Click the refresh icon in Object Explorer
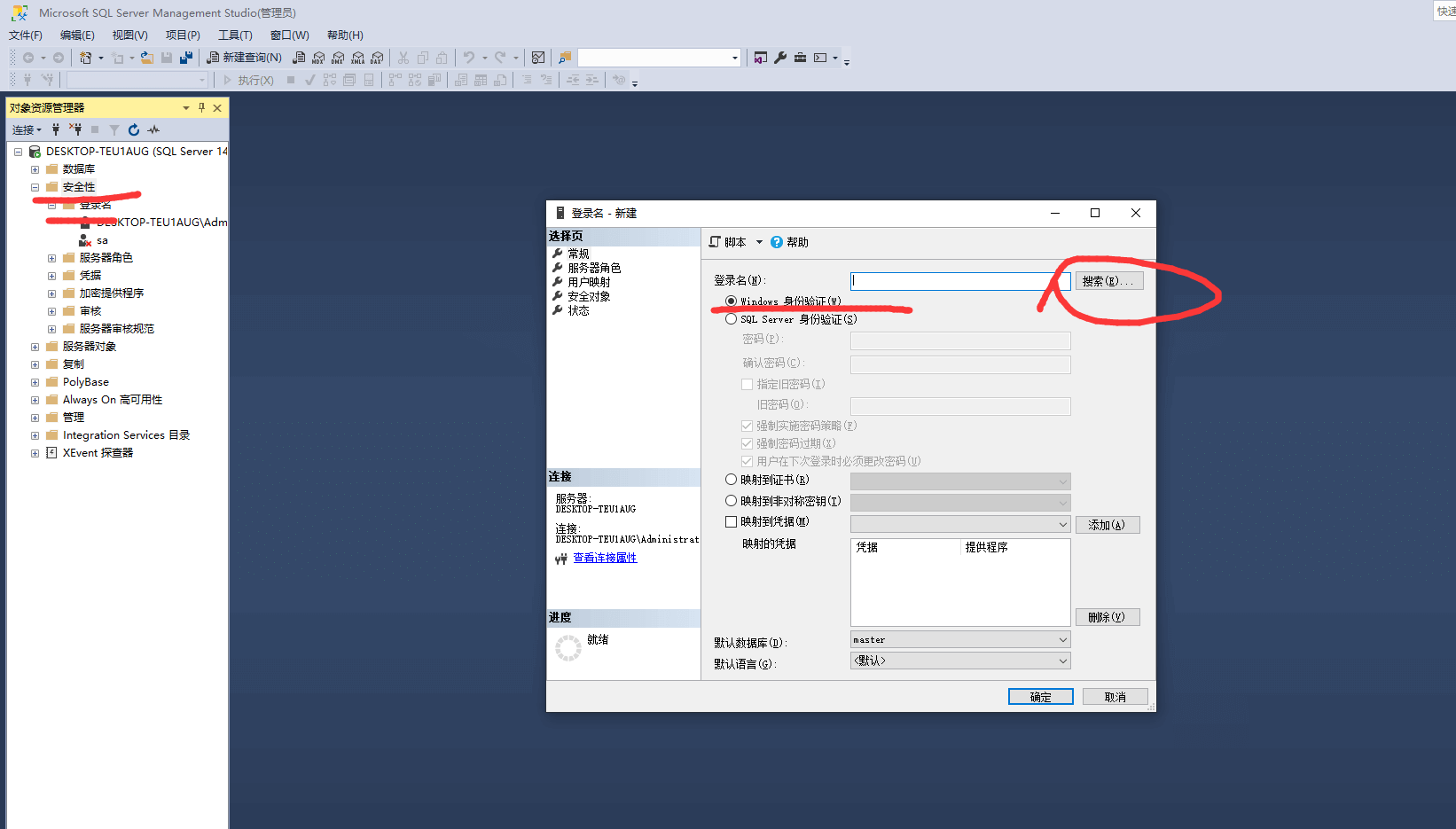This screenshot has width=1456, height=829. click(x=134, y=129)
